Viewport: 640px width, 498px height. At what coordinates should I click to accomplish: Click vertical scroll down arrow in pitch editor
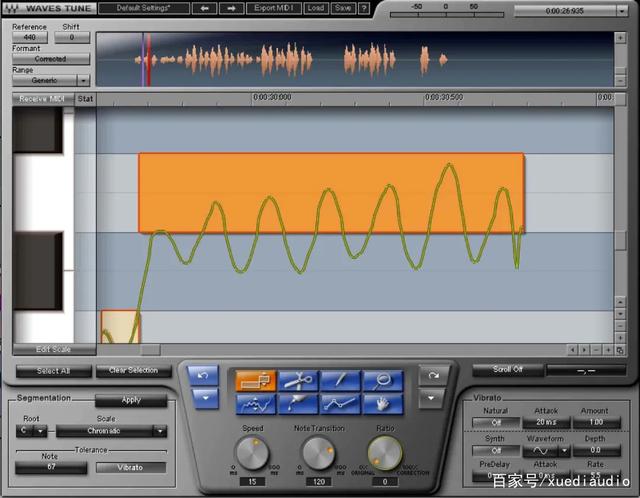point(620,314)
